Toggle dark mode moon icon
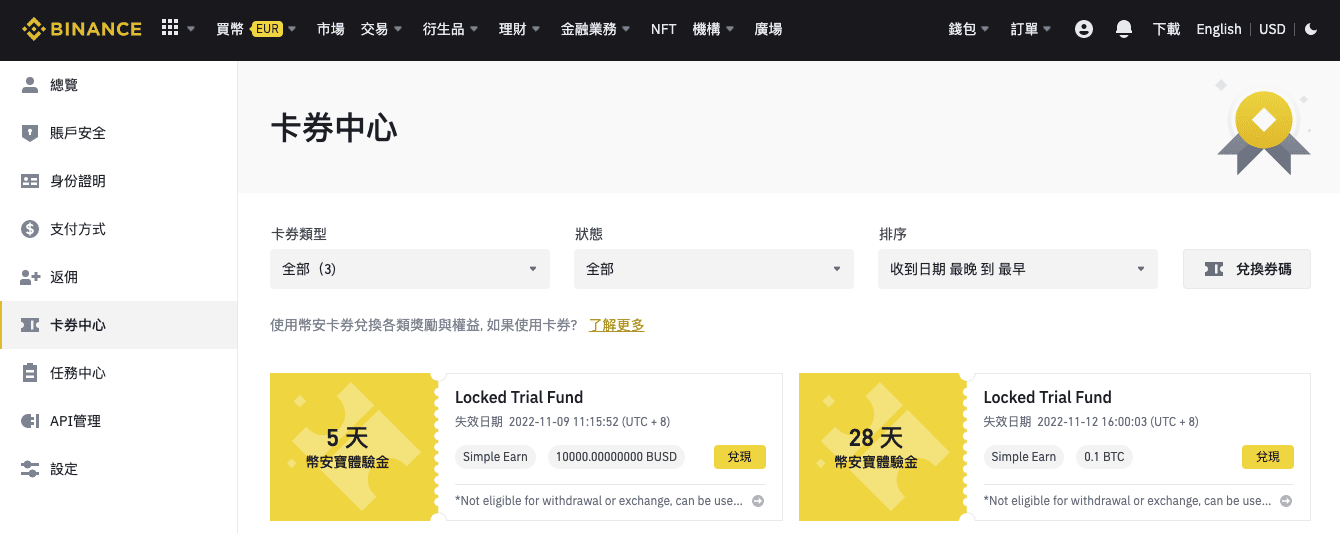 (x=1312, y=29)
